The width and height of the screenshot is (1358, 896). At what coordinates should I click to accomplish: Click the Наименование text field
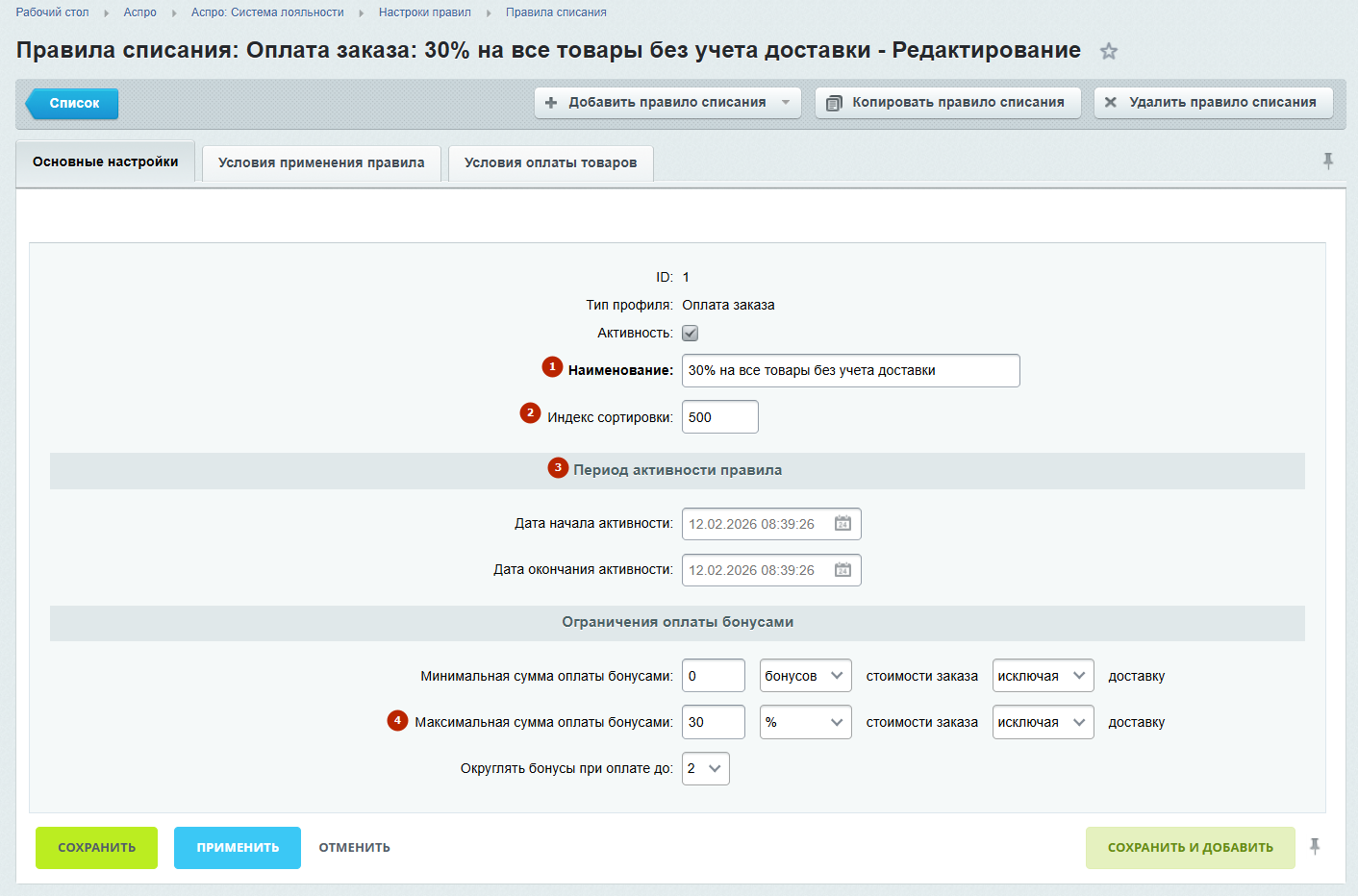850,371
